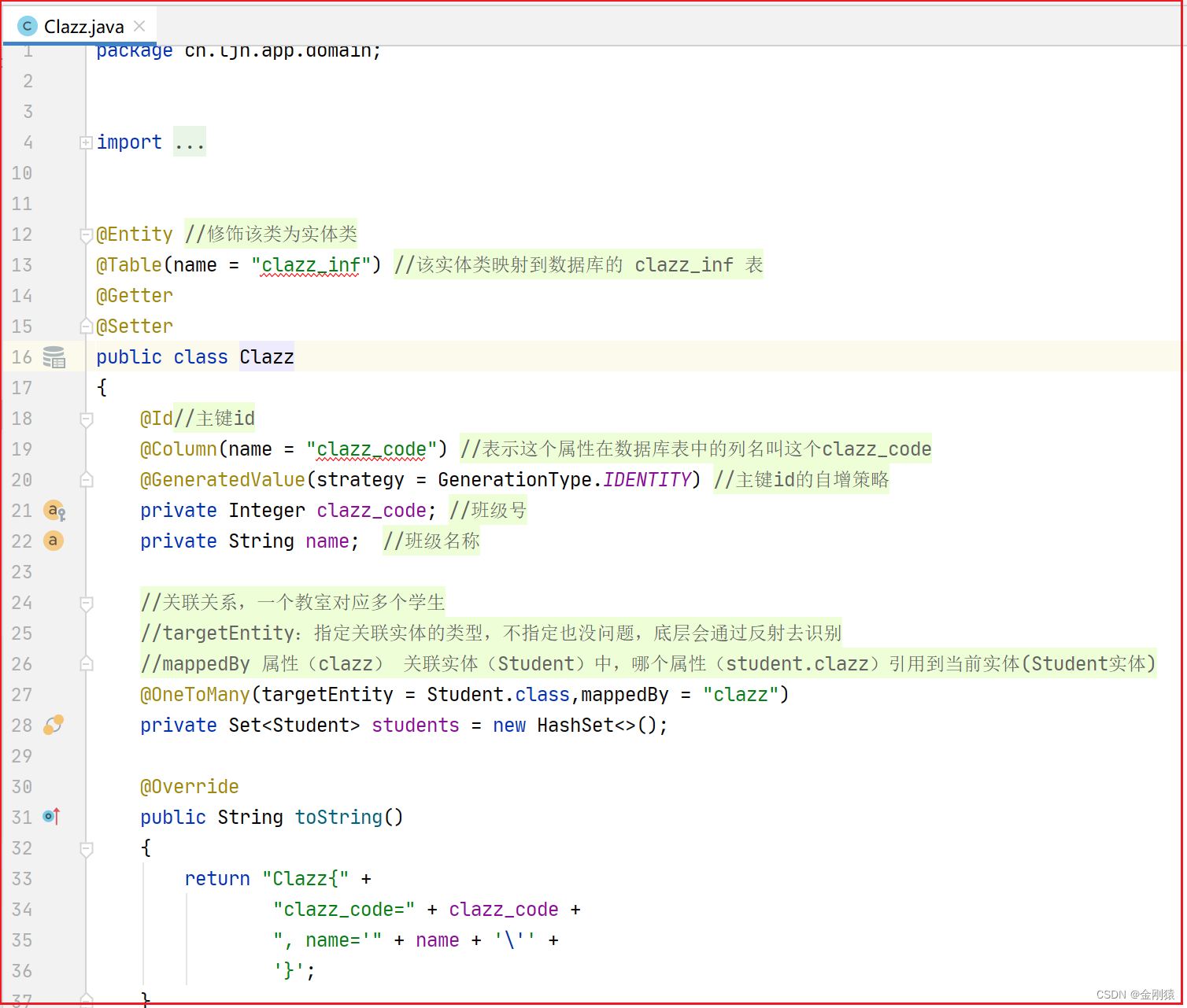Click the Clazz class name on line 16
Image resolution: width=1187 pixels, height=1008 pixels.
(x=267, y=357)
